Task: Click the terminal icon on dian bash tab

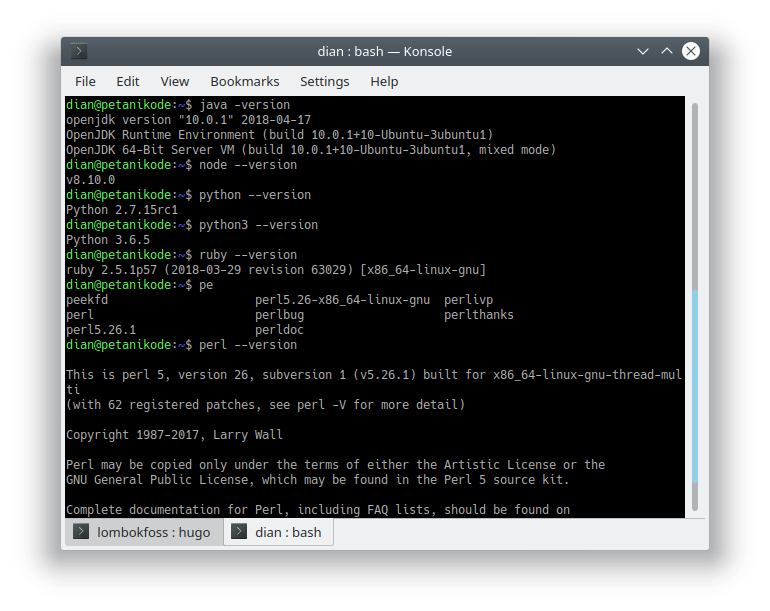Action: [x=239, y=531]
